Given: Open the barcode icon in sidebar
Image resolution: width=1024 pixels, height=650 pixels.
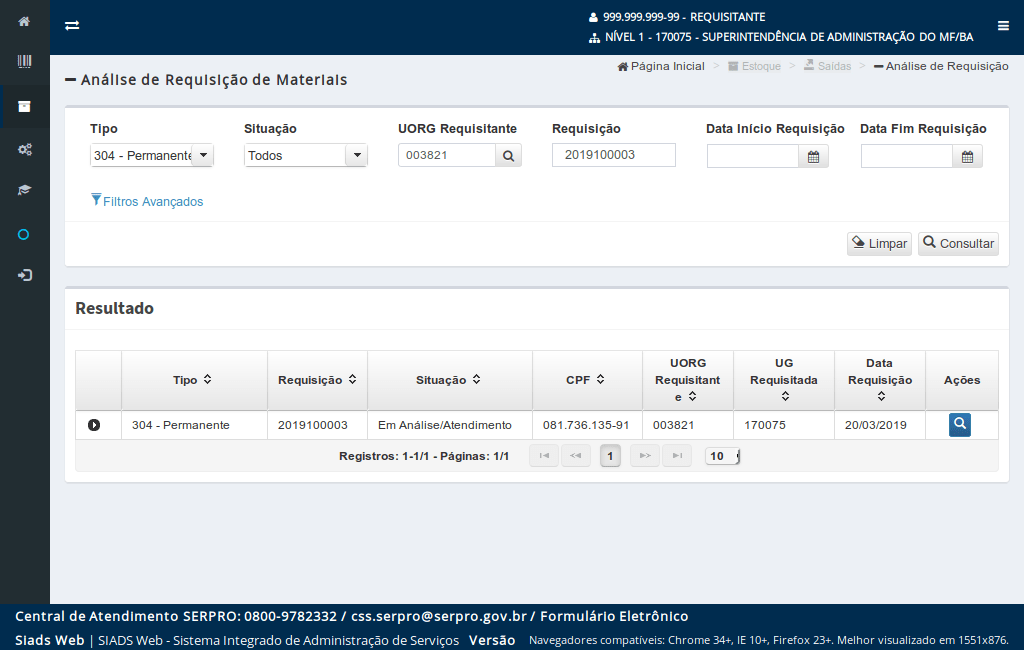Looking at the screenshot, I should [24, 61].
